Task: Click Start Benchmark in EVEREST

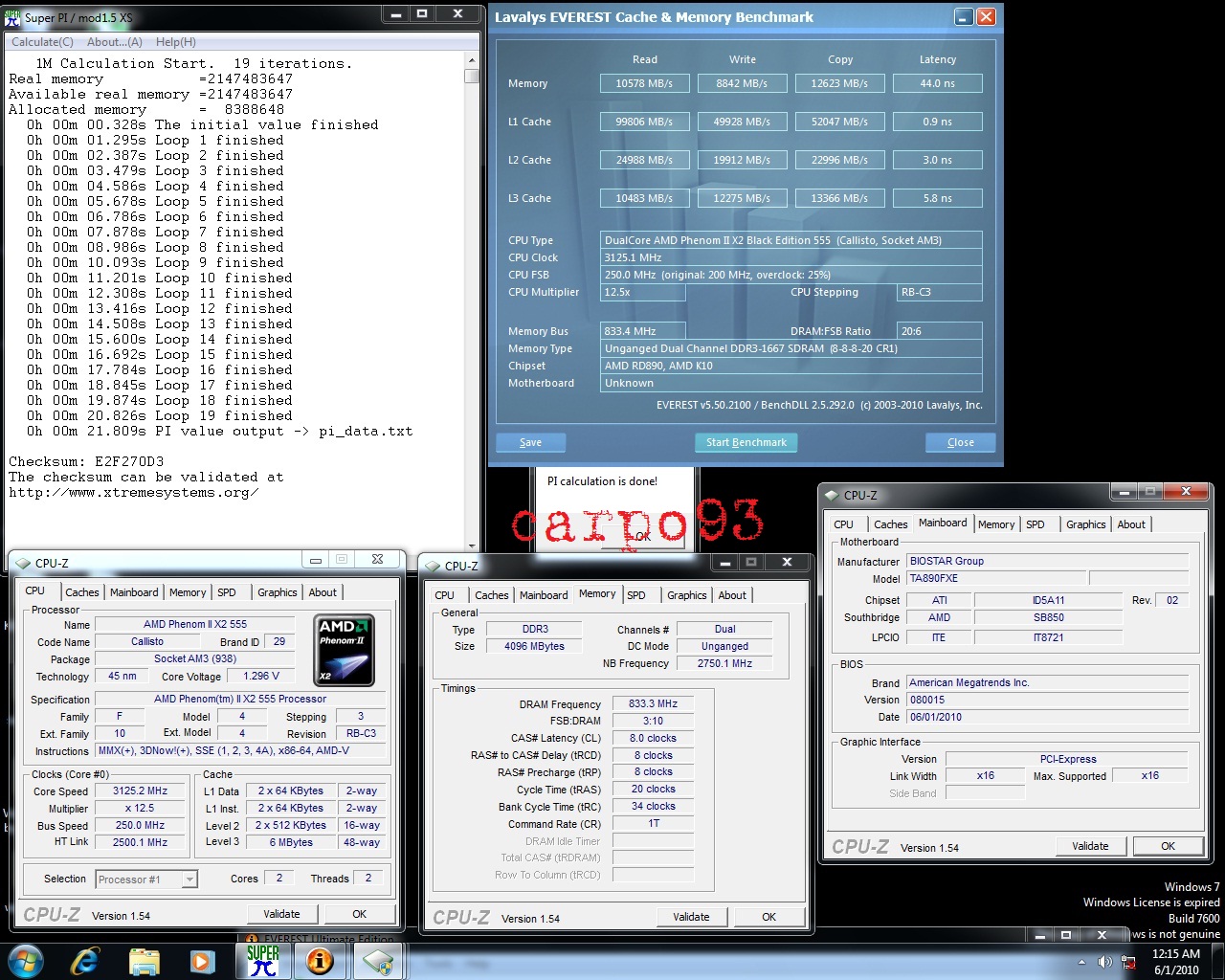Action: click(746, 442)
